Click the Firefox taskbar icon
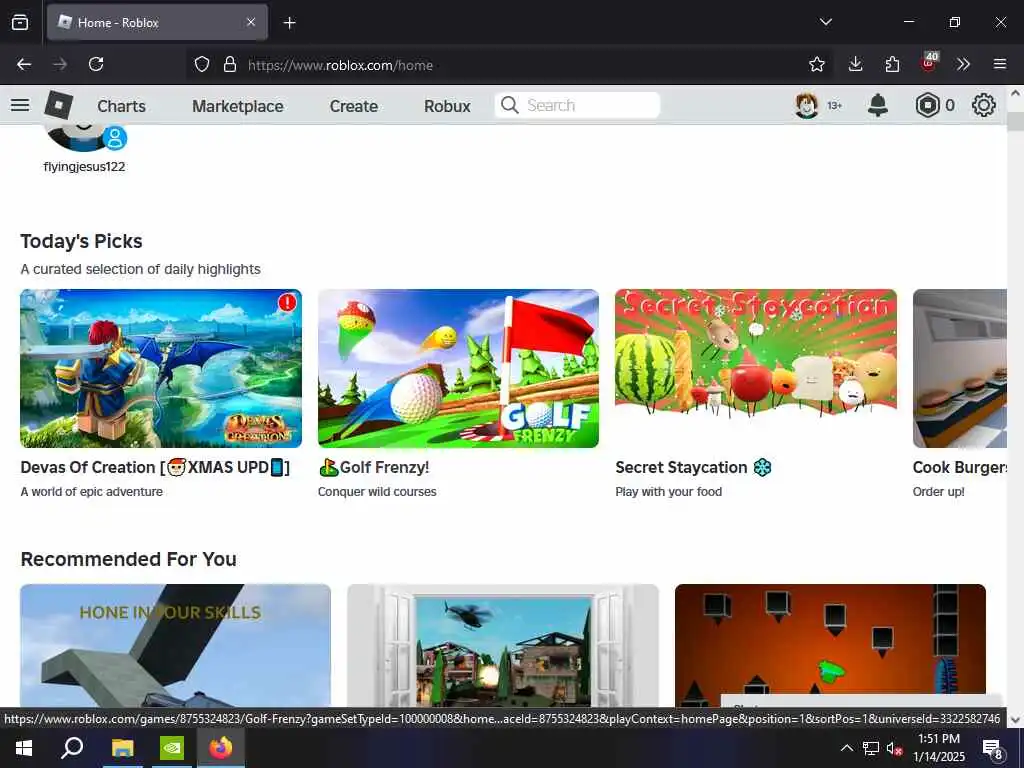Screen dimensions: 1024x768 tap(221, 748)
